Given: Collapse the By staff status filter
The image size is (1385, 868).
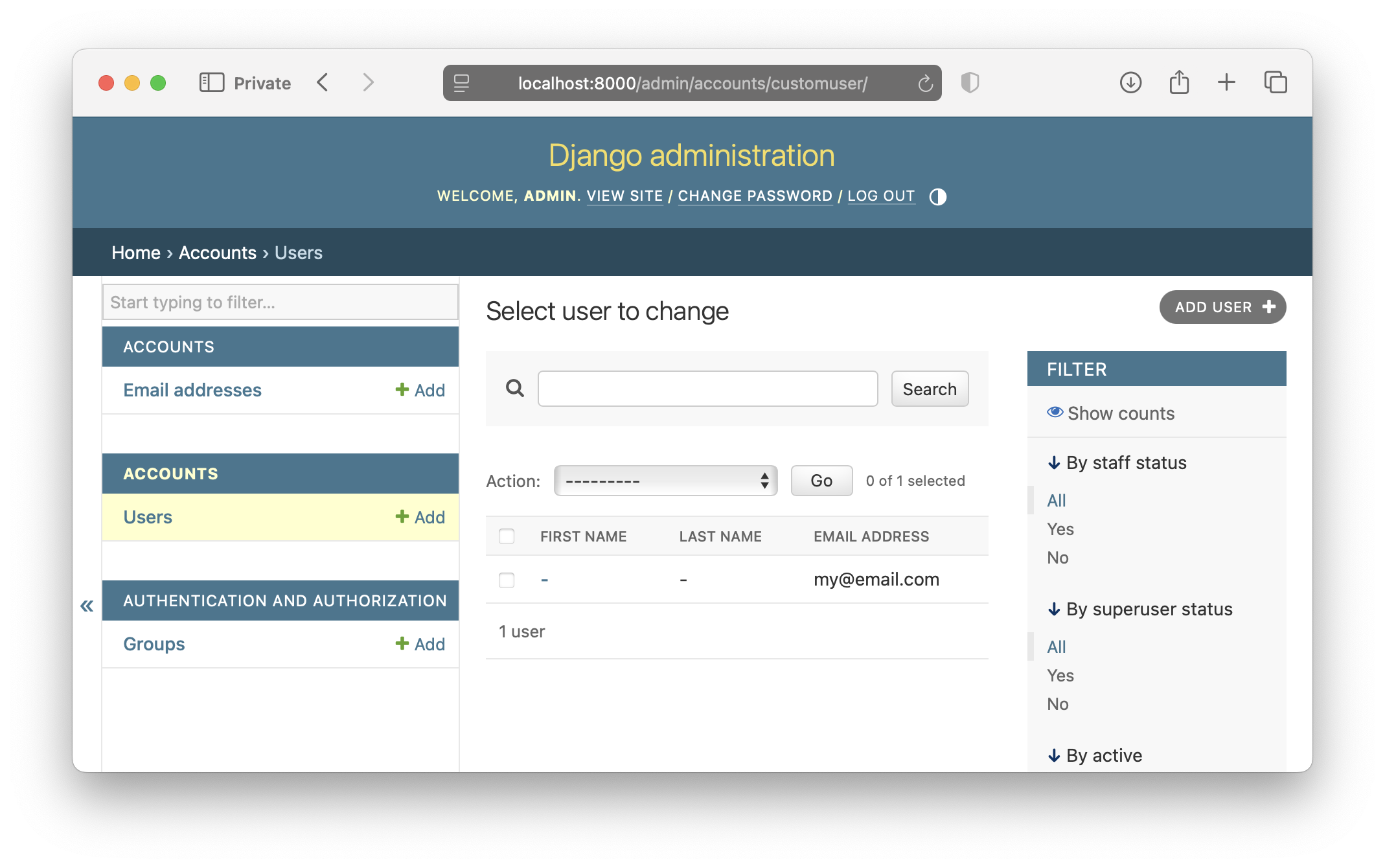Looking at the screenshot, I should 1117,463.
